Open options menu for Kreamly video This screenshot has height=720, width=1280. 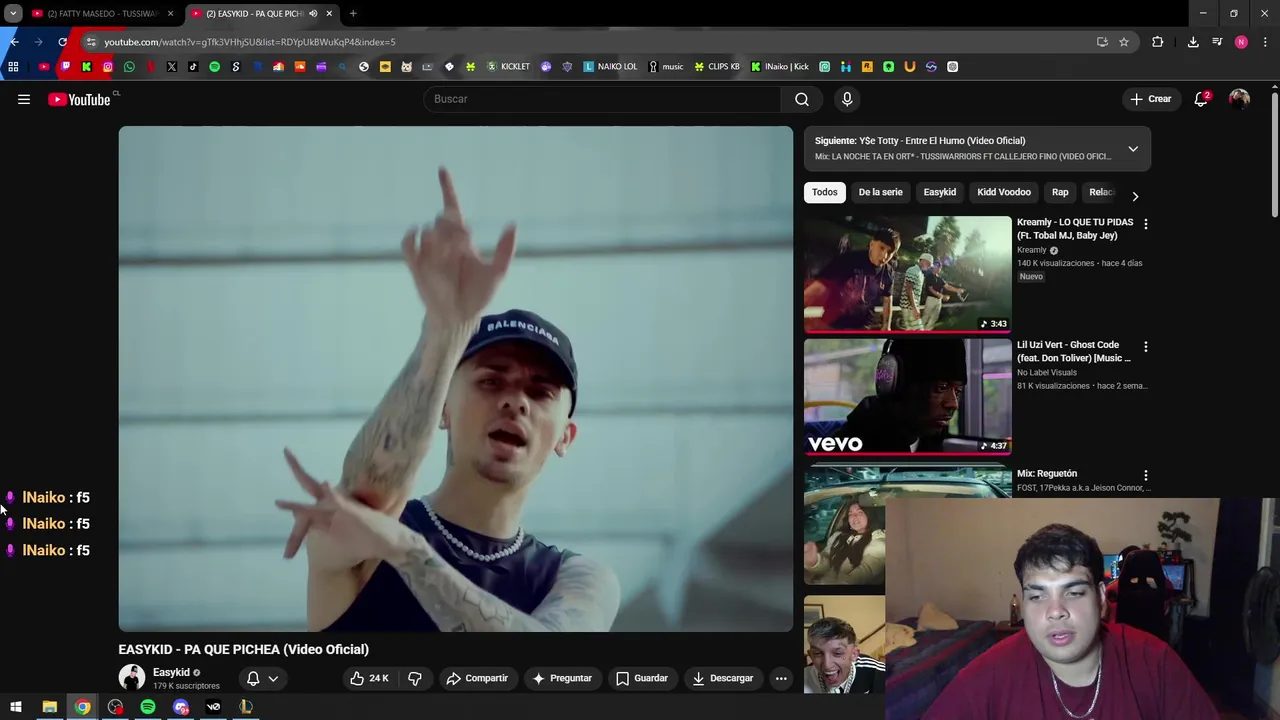1146,224
